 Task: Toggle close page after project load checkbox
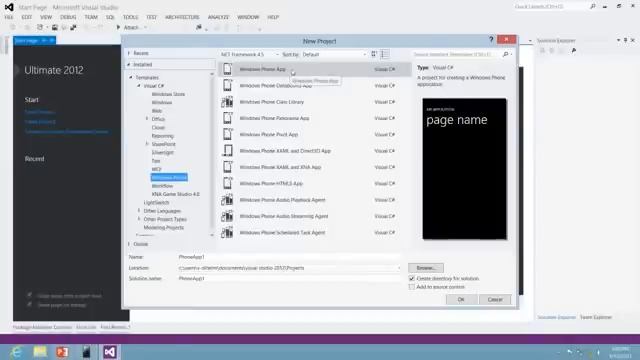pyautogui.click(x=29, y=295)
